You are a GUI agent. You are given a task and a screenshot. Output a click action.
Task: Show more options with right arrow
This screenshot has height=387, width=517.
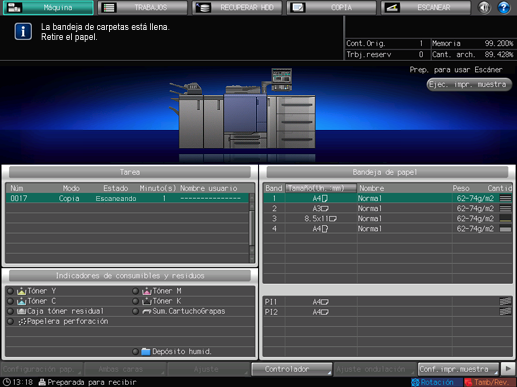(x=508, y=369)
